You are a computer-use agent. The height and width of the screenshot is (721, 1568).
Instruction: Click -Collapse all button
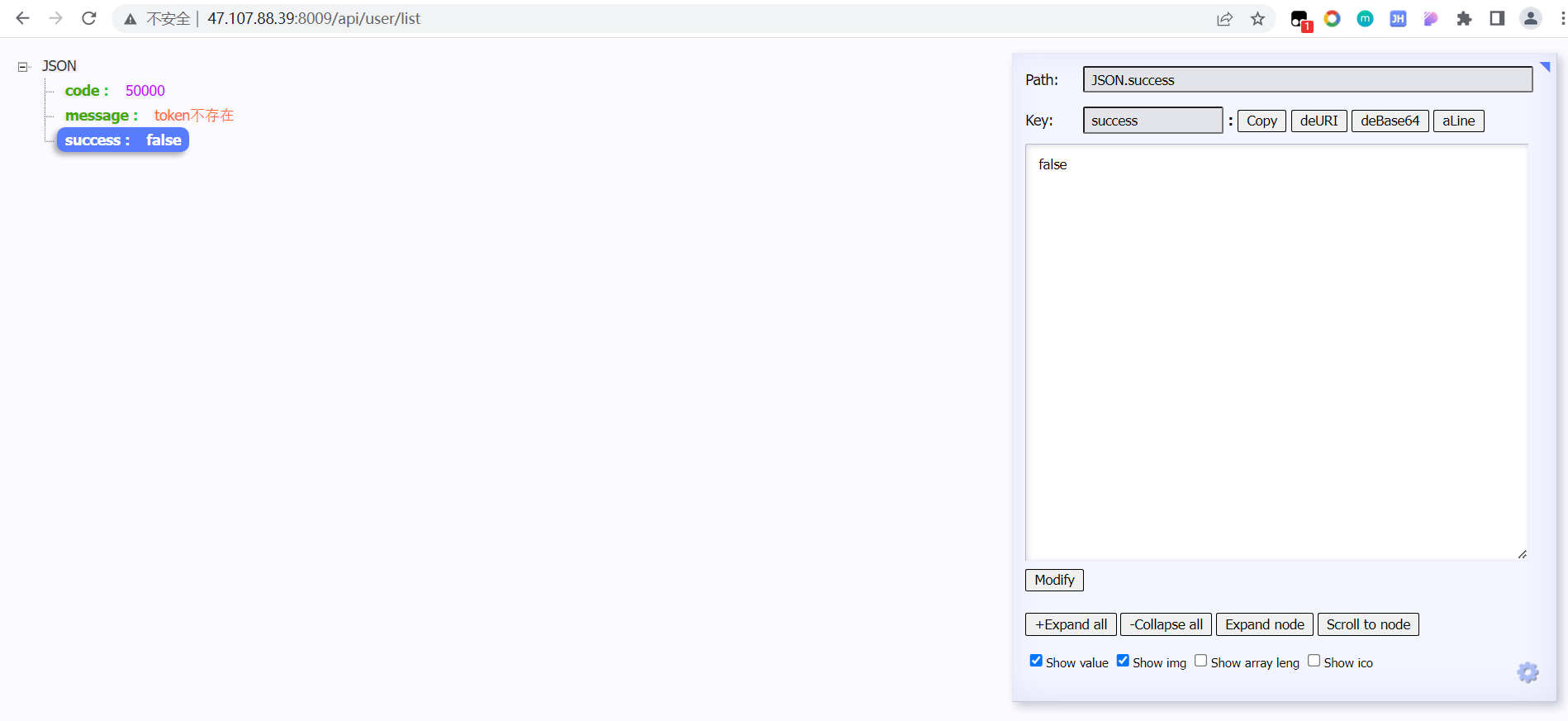click(1166, 624)
